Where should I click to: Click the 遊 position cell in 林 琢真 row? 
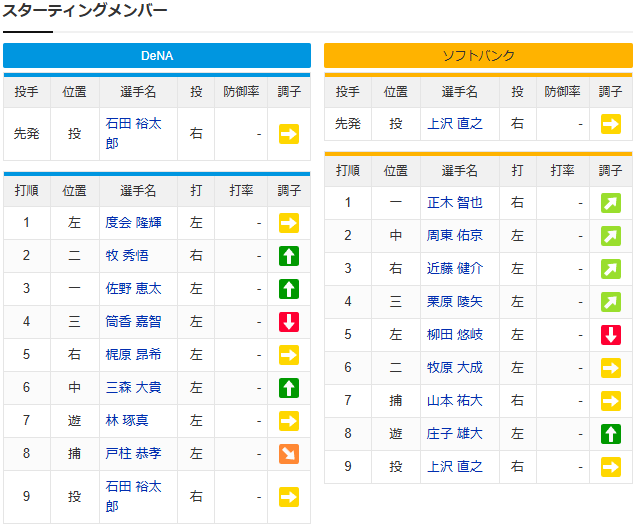coord(74,421)
